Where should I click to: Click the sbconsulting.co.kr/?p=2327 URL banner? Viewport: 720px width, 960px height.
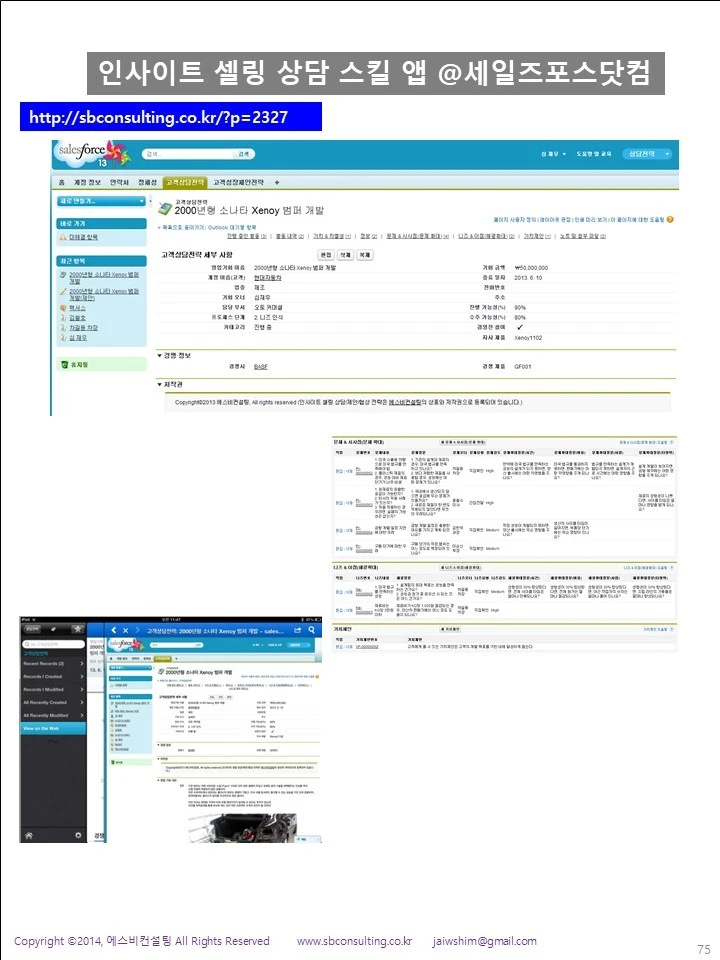coord(171,117)
